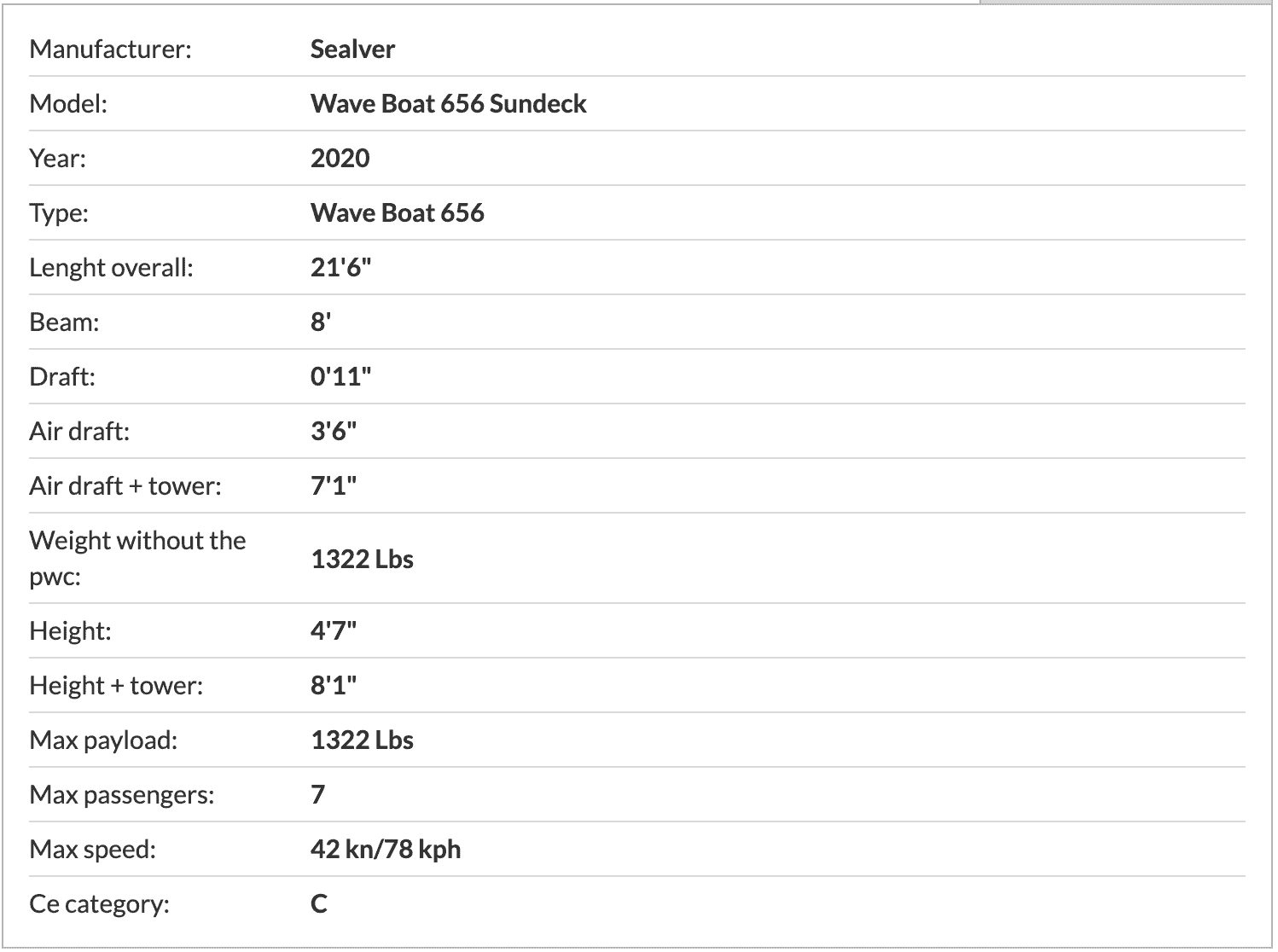
Task: Click the year value 2020
Action: coord(340,158)
